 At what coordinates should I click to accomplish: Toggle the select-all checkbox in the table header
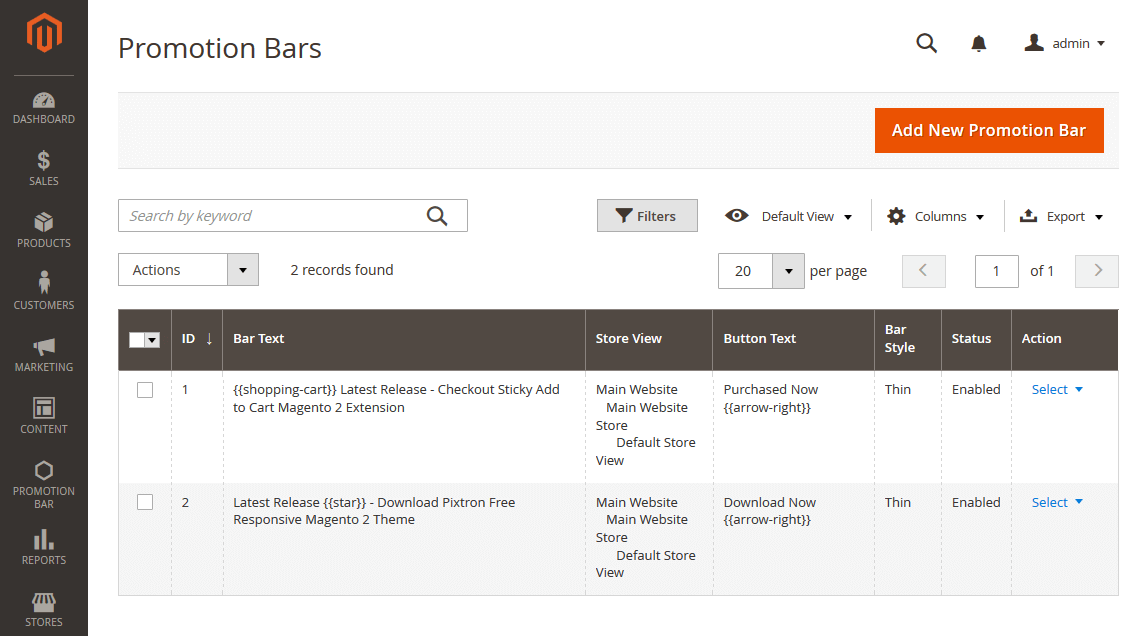point(138,340)
